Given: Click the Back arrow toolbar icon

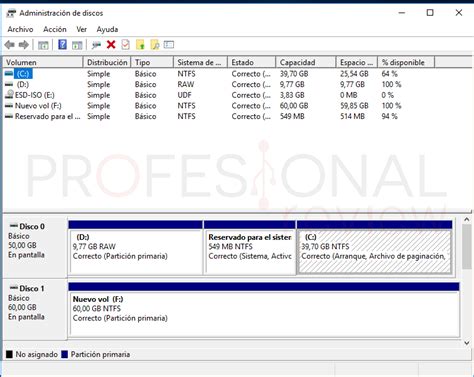Looking at the screenshot, I should click(x=10, y=44).
